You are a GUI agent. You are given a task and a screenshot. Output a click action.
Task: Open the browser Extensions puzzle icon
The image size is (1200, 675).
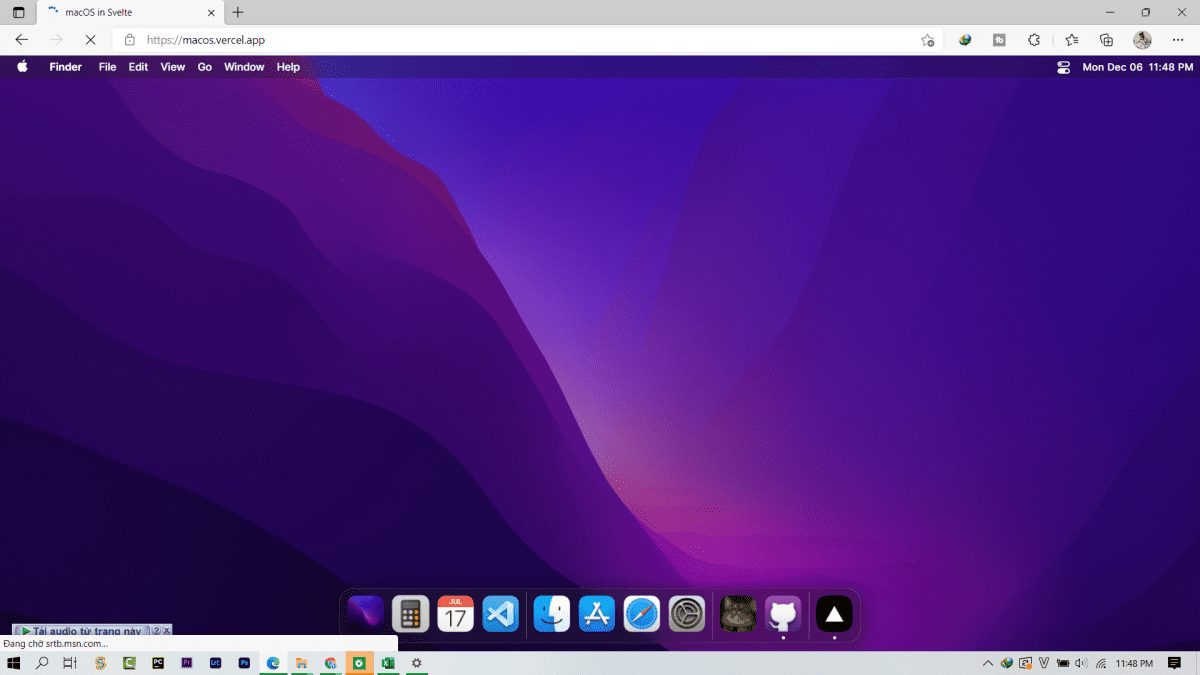pos(1034,40)
